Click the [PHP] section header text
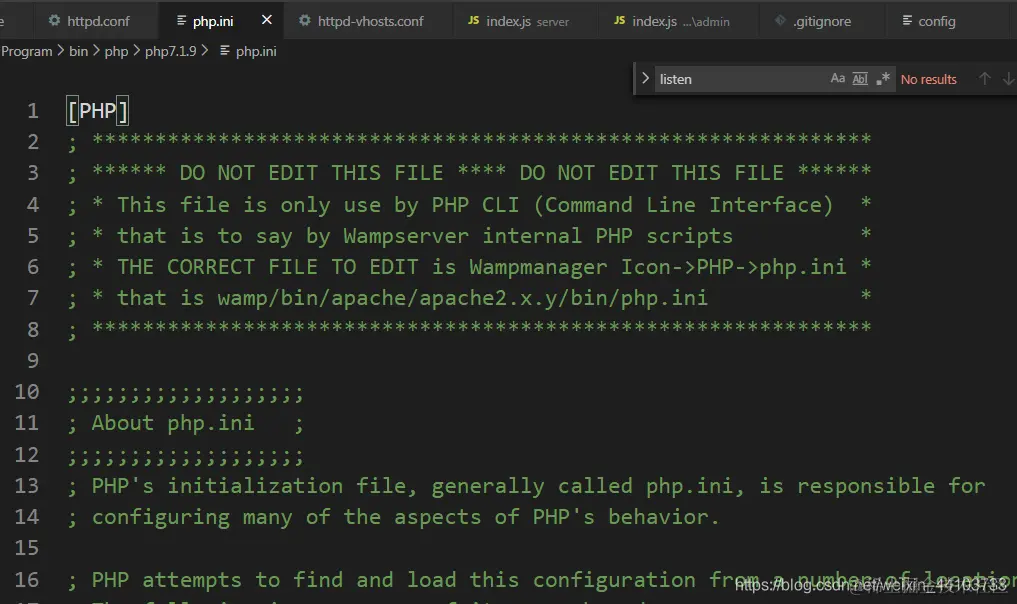This screenshot has height=604, width=1017. (98, 111)
